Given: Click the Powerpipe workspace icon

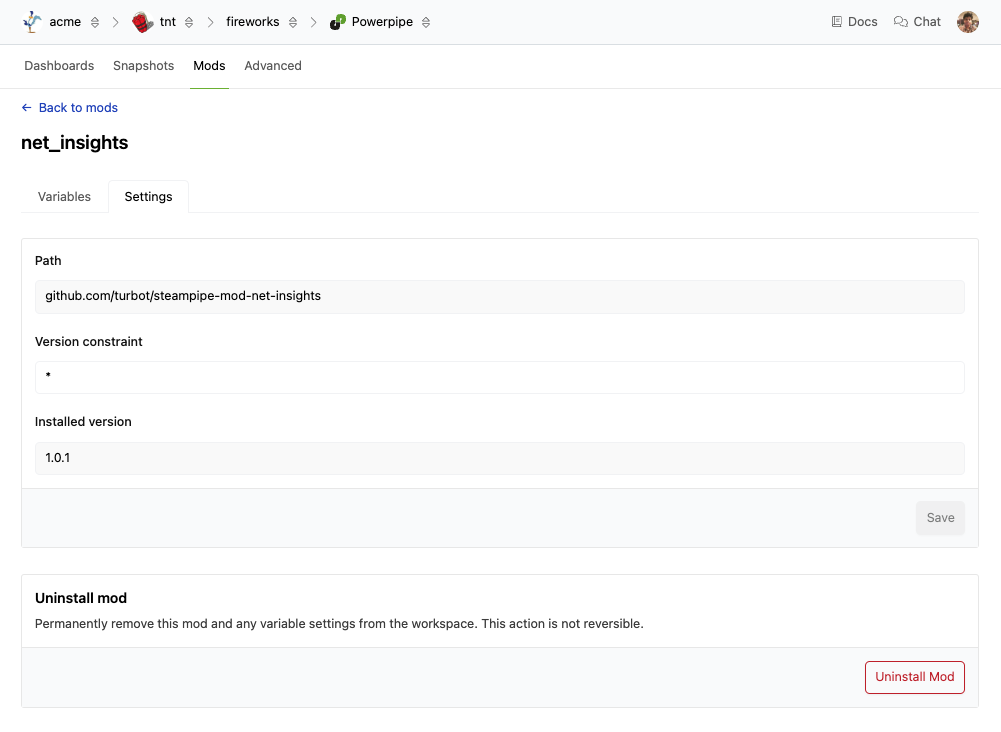Looking at the screenshot, I should click(x=337, y=22).
